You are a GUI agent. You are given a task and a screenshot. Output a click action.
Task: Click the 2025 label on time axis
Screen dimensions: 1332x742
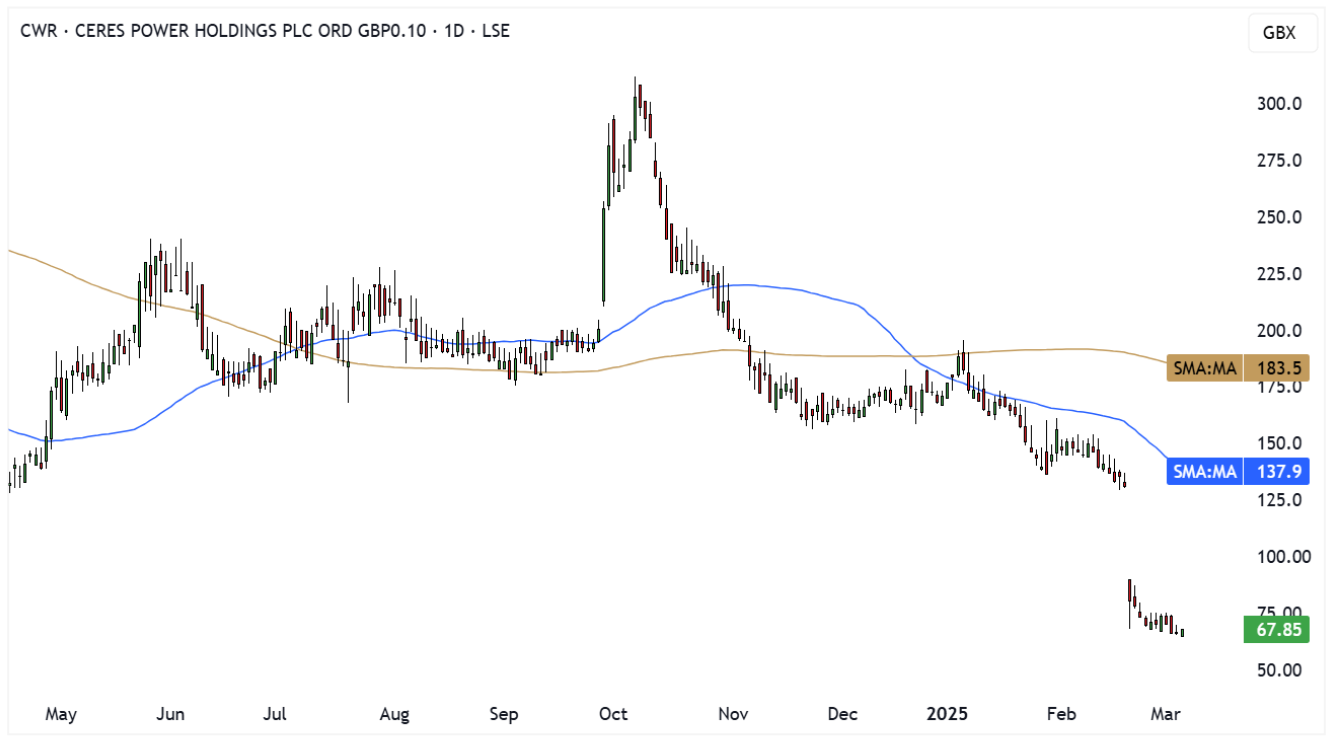pyautogui.click(x=947, y=714)
